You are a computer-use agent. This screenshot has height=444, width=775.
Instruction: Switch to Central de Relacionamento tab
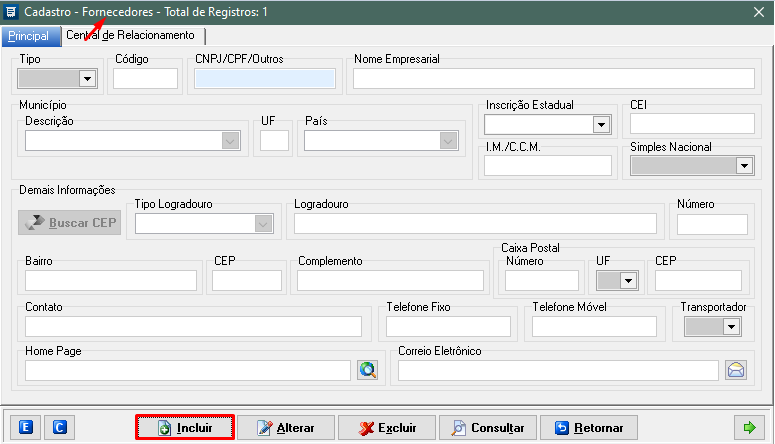(131, 36)
